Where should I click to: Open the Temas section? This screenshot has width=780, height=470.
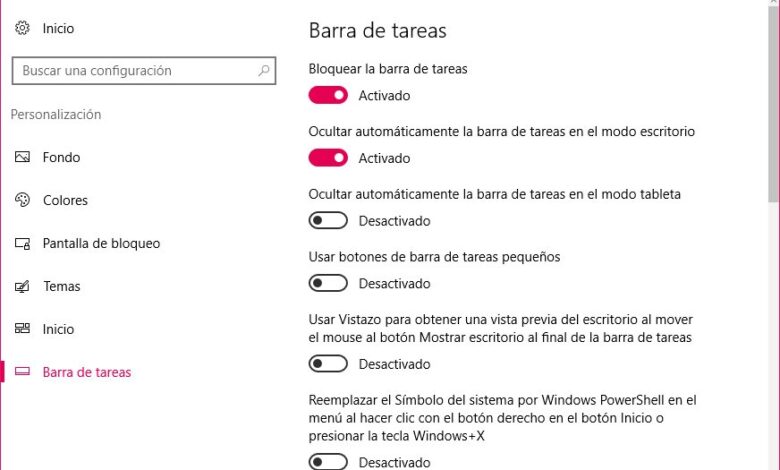[61, 286]
